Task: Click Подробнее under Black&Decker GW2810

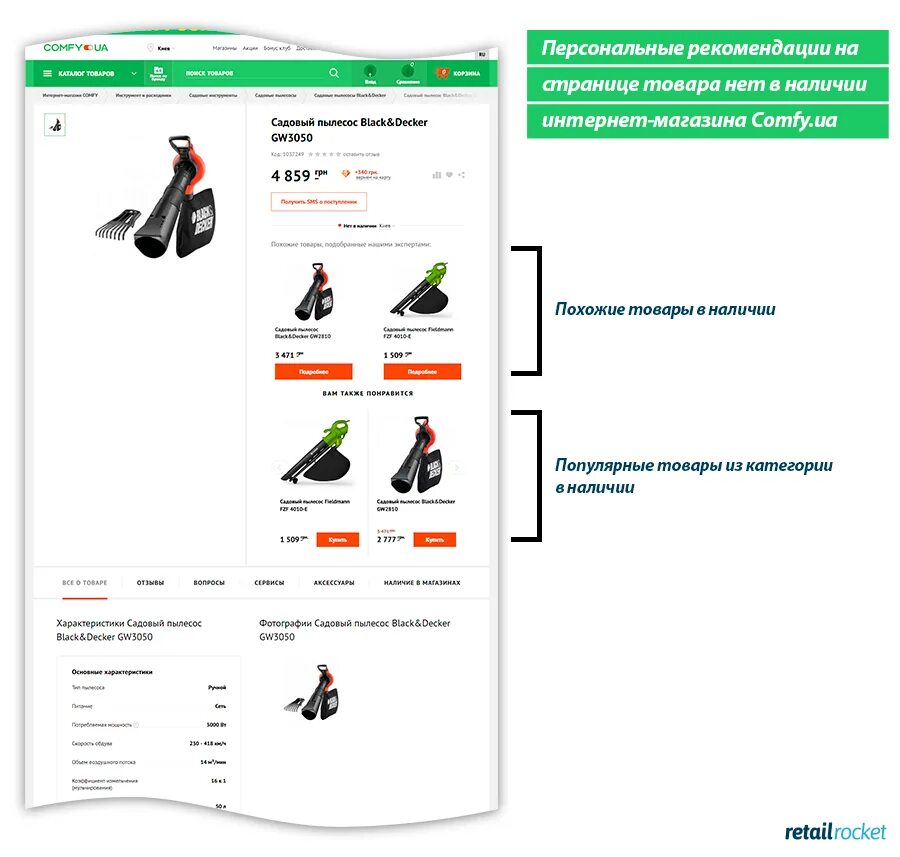Action: coord(313,371)
